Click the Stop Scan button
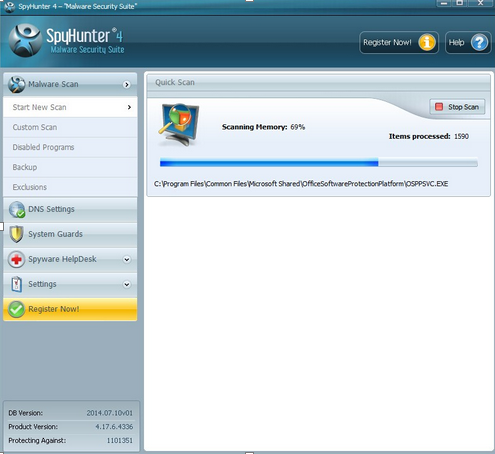Image resolution: width=495 pixels, height=454 pixels. point(457,107)
